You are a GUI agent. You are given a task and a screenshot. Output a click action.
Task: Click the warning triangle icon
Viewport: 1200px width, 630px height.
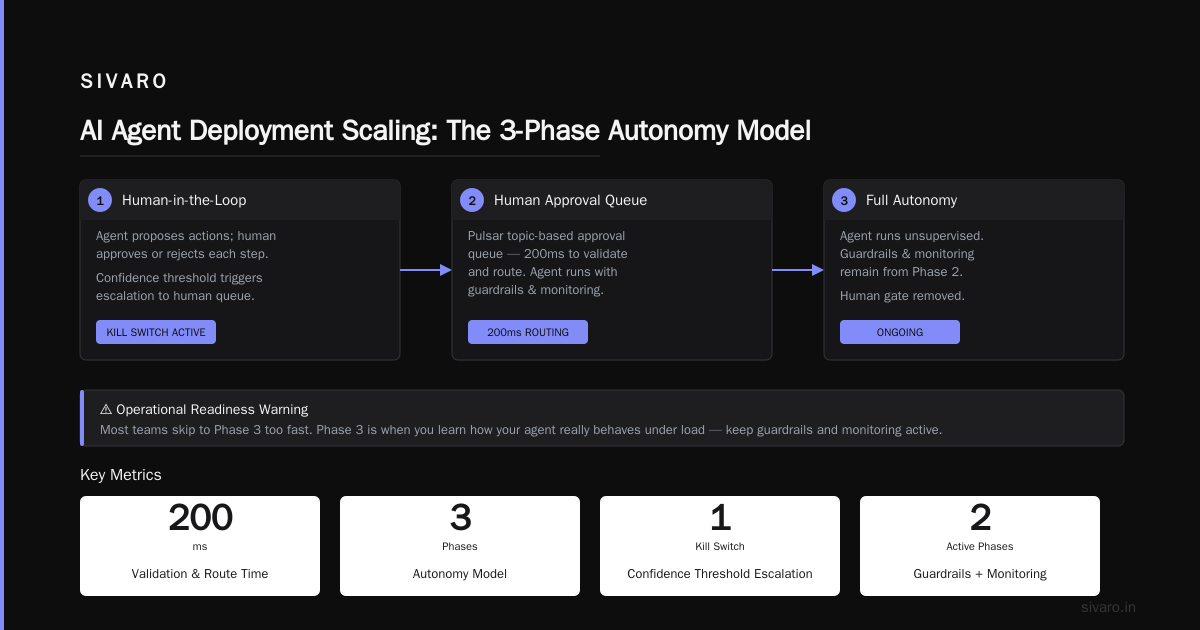pyautogui.click(x=106, y=409)
